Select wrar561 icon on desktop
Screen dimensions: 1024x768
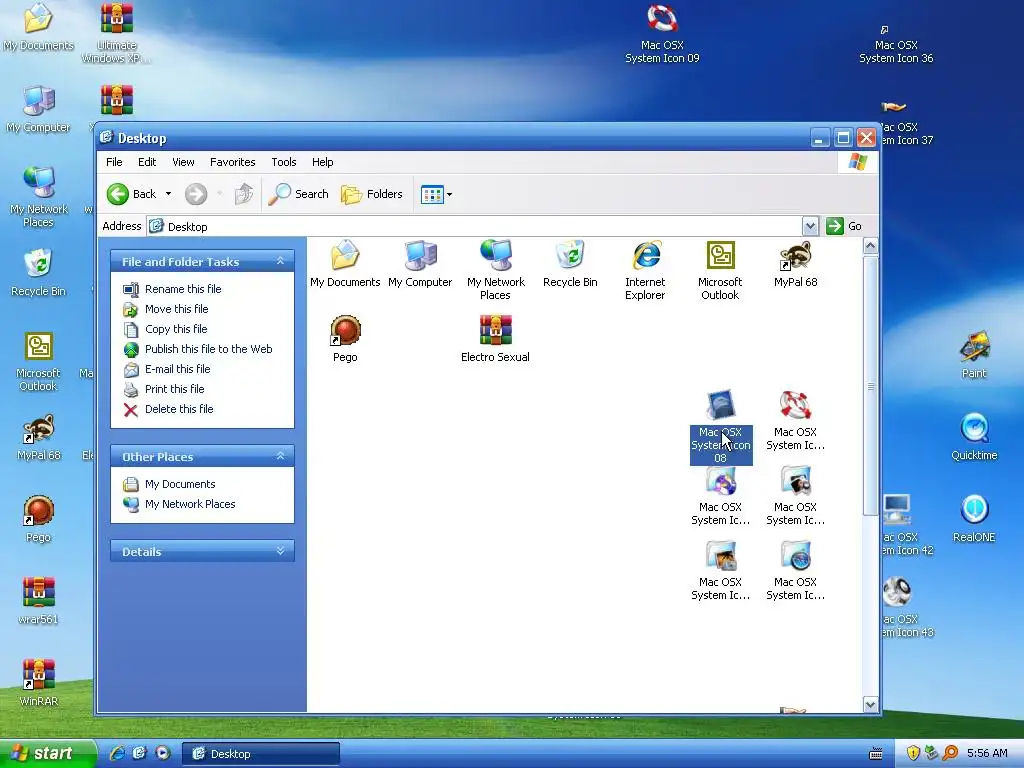(39, 601)
